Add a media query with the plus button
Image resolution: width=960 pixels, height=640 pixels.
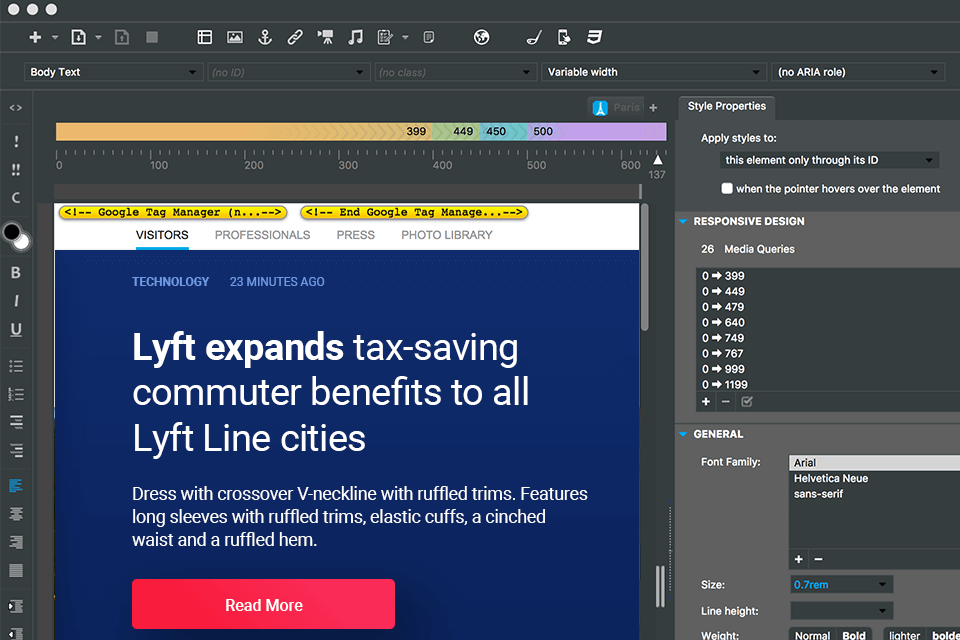click(706, 402)
